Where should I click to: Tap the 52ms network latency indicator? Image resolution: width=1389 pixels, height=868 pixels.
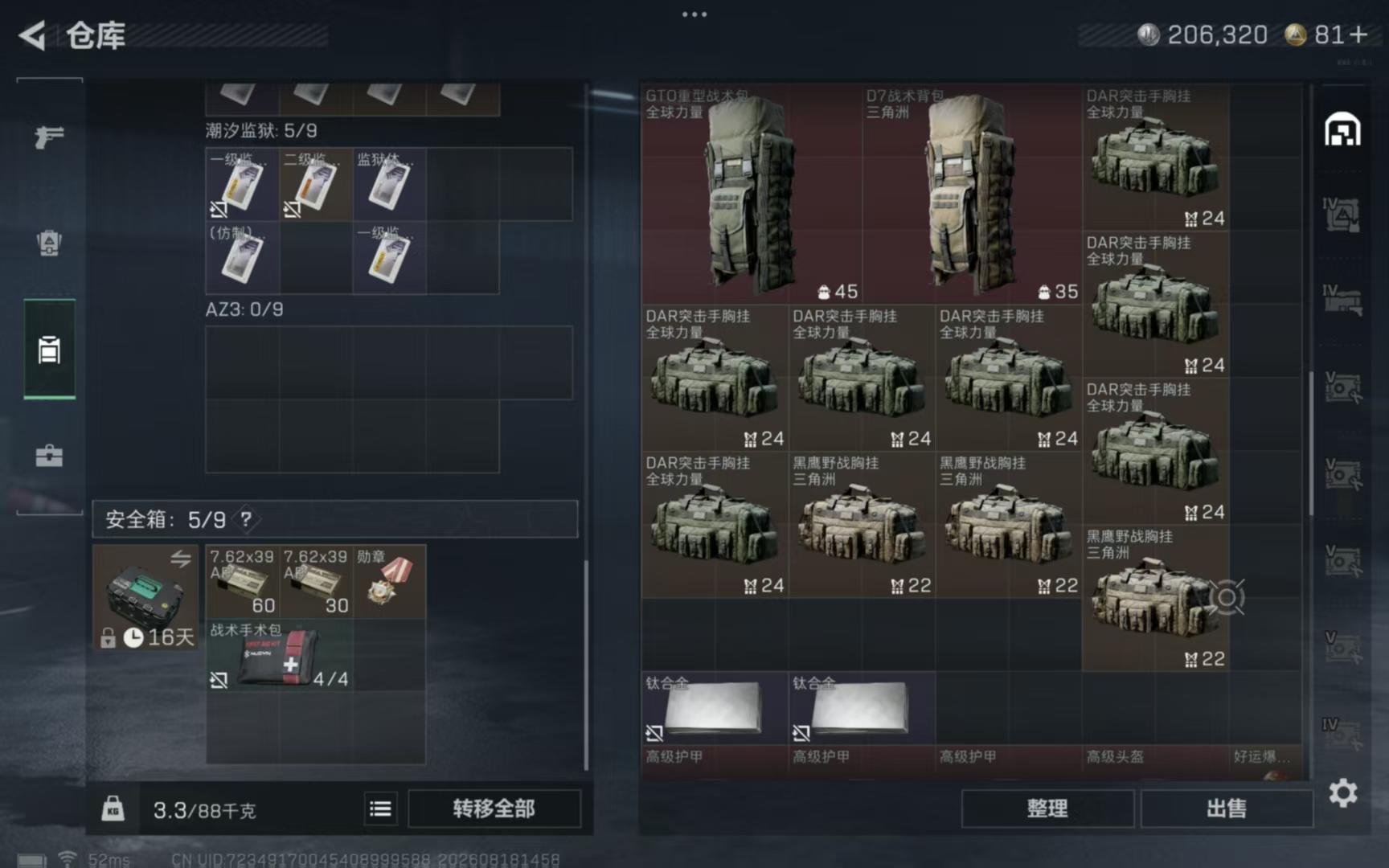point(109,860)
